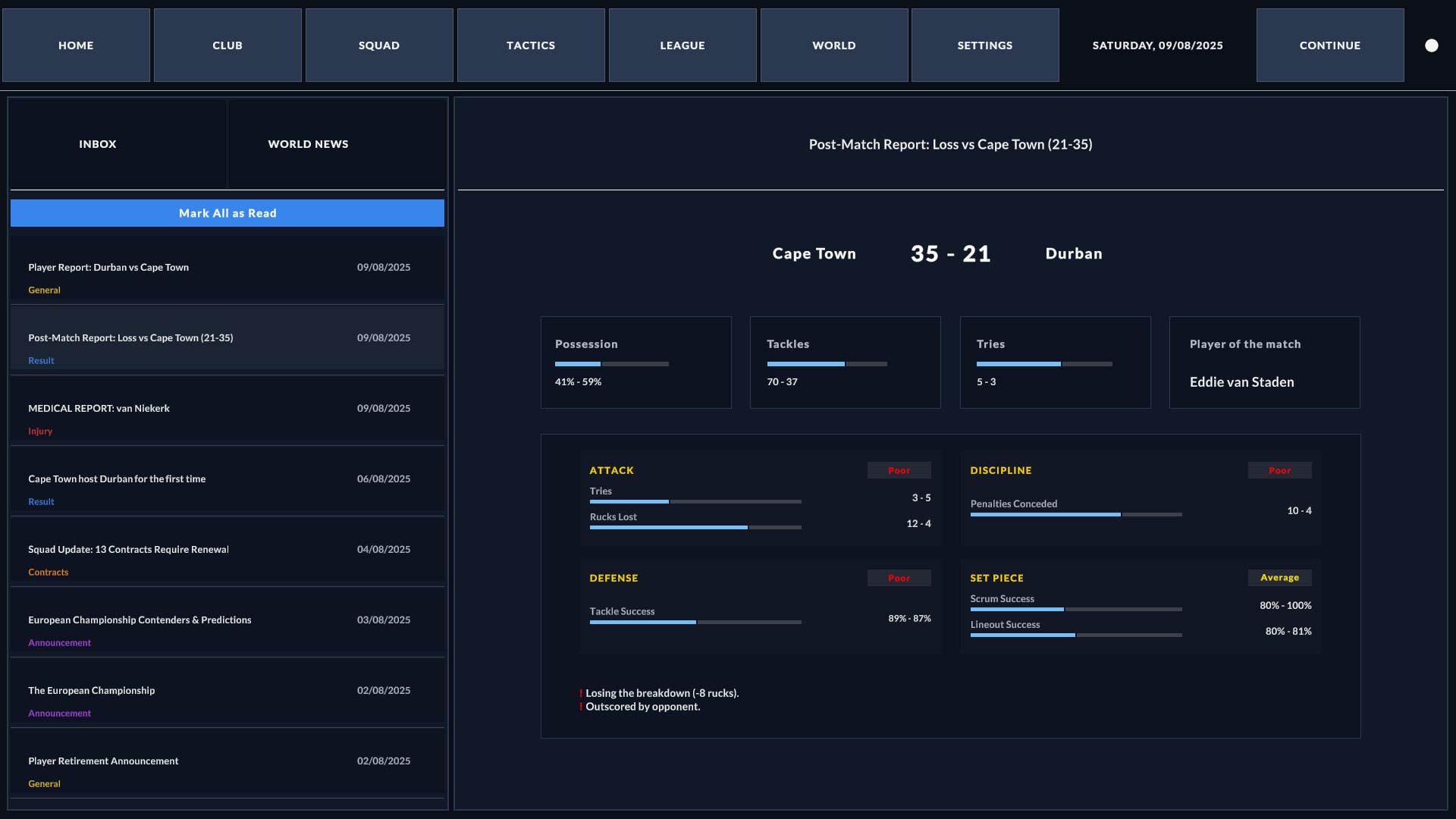Click the Outscored by opponent note
Screen dimensions: 1456x819
640,707
